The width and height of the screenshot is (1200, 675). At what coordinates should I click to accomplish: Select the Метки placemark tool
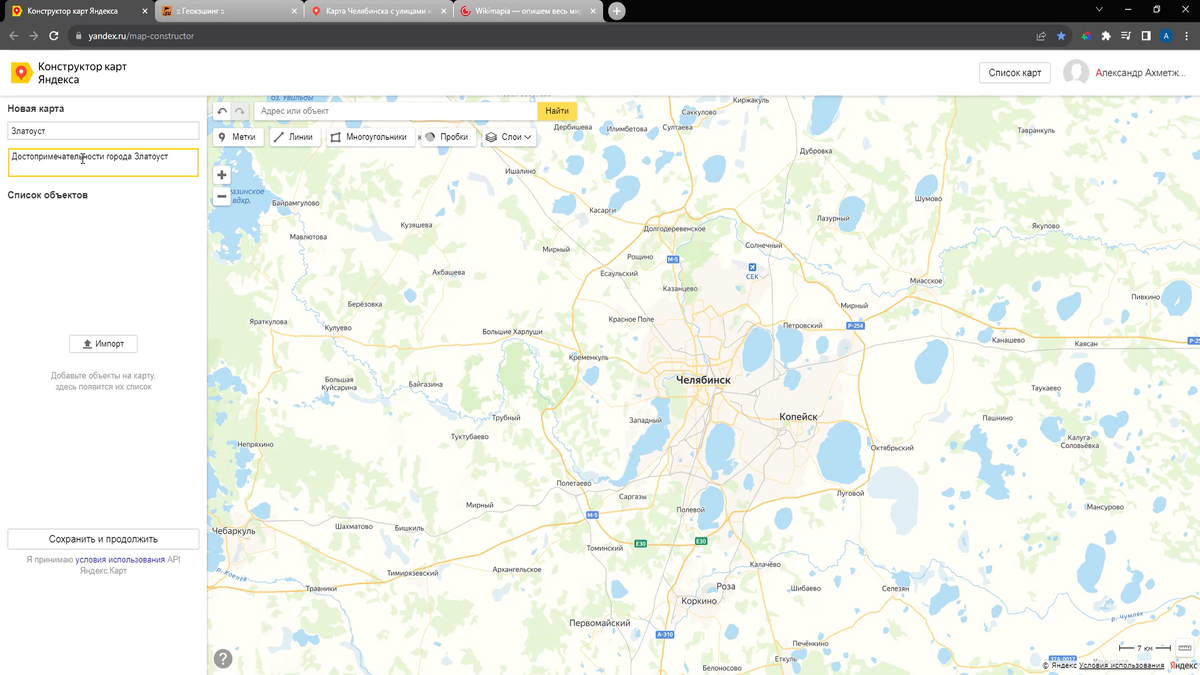(x=238, y=137)
